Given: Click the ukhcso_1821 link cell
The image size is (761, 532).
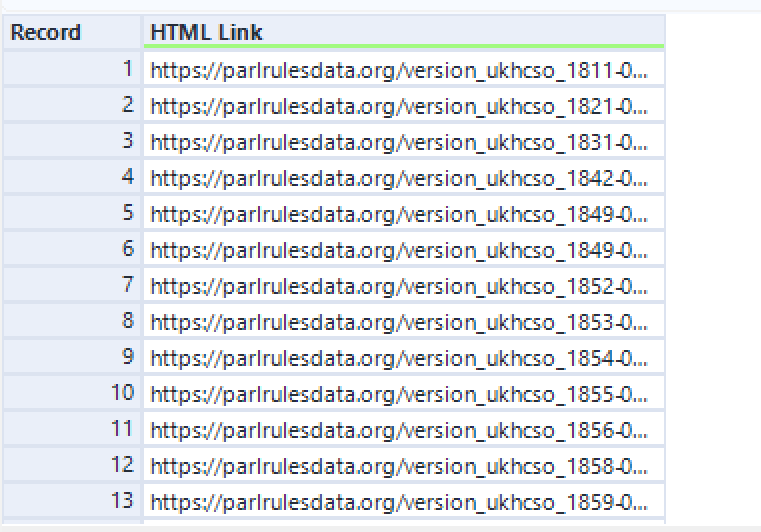Looking at the screenshot, I should pyautogui.click(x=404, y=104).
